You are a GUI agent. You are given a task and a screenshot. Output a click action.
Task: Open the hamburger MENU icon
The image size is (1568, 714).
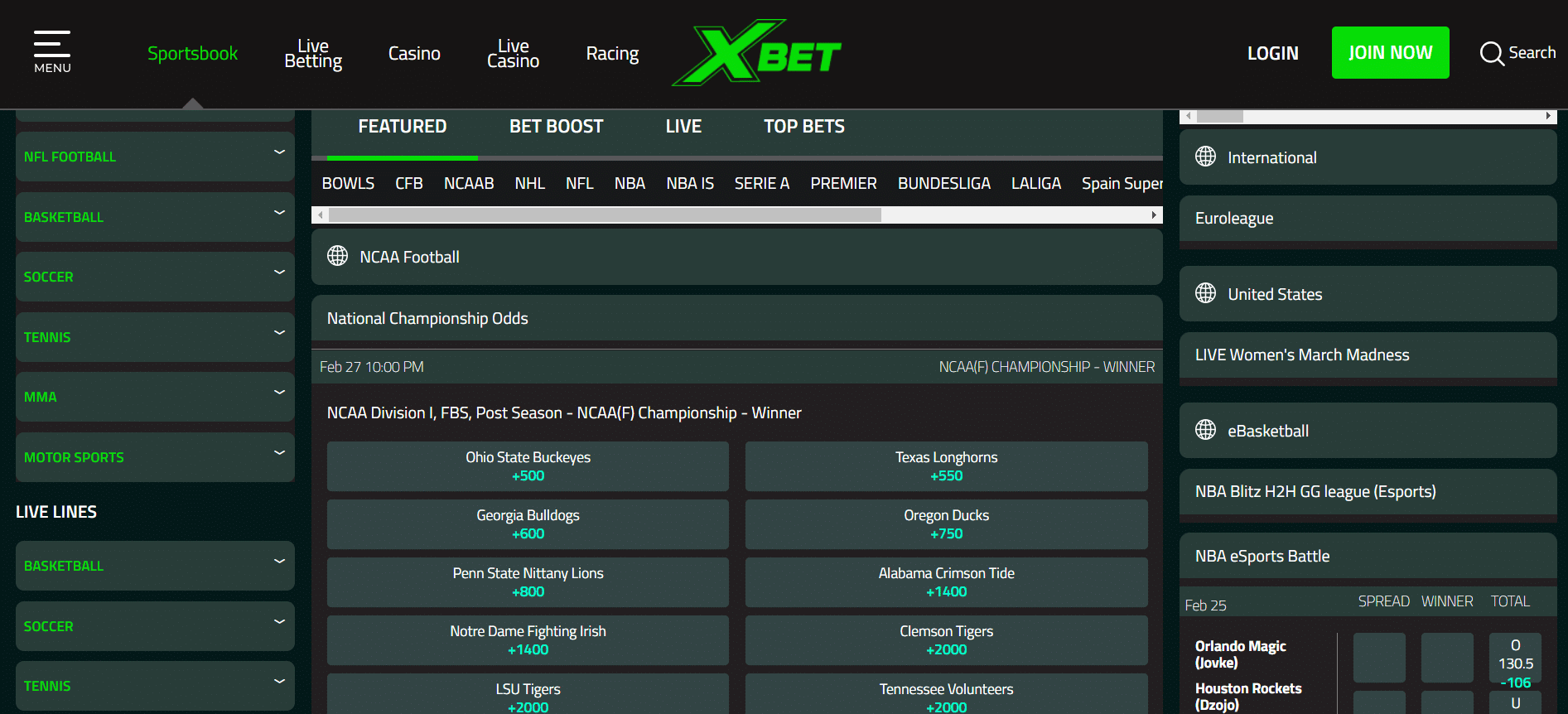coord(52,52)
